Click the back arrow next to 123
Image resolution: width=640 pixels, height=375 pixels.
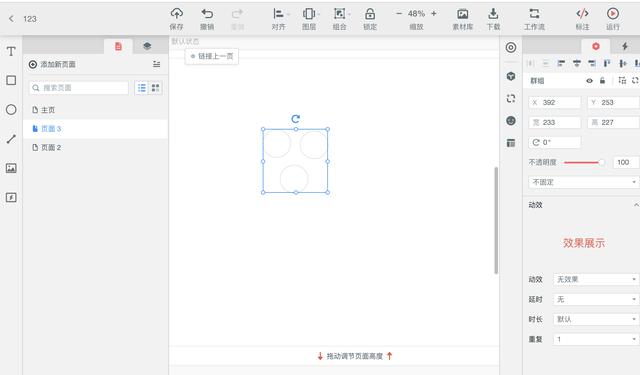click(11, 18)
